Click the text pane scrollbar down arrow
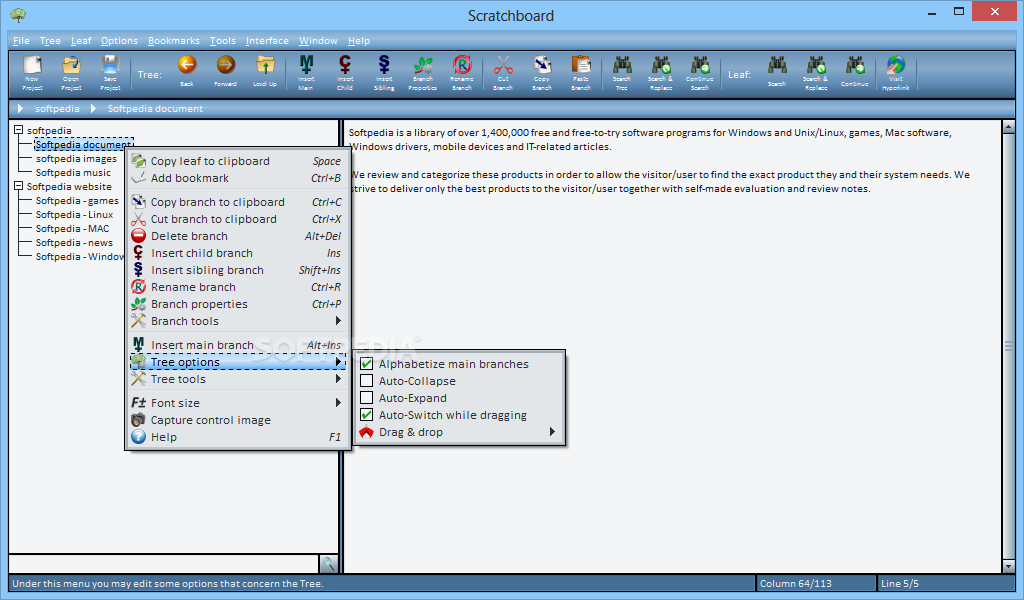Image resolution: width=1024 pixels, height=600 pixels. pos(1008,567)
